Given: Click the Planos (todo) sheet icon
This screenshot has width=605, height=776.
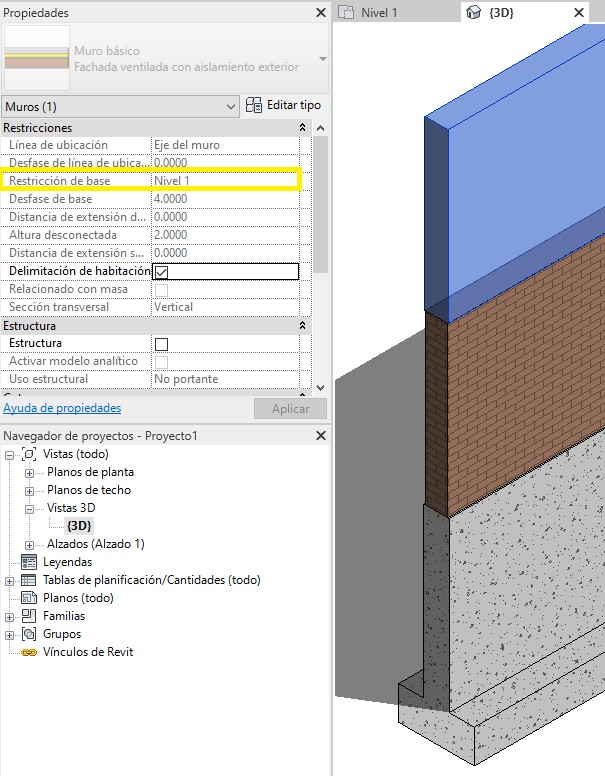Looking at the screenshot, I should click(x=29, y=598).
